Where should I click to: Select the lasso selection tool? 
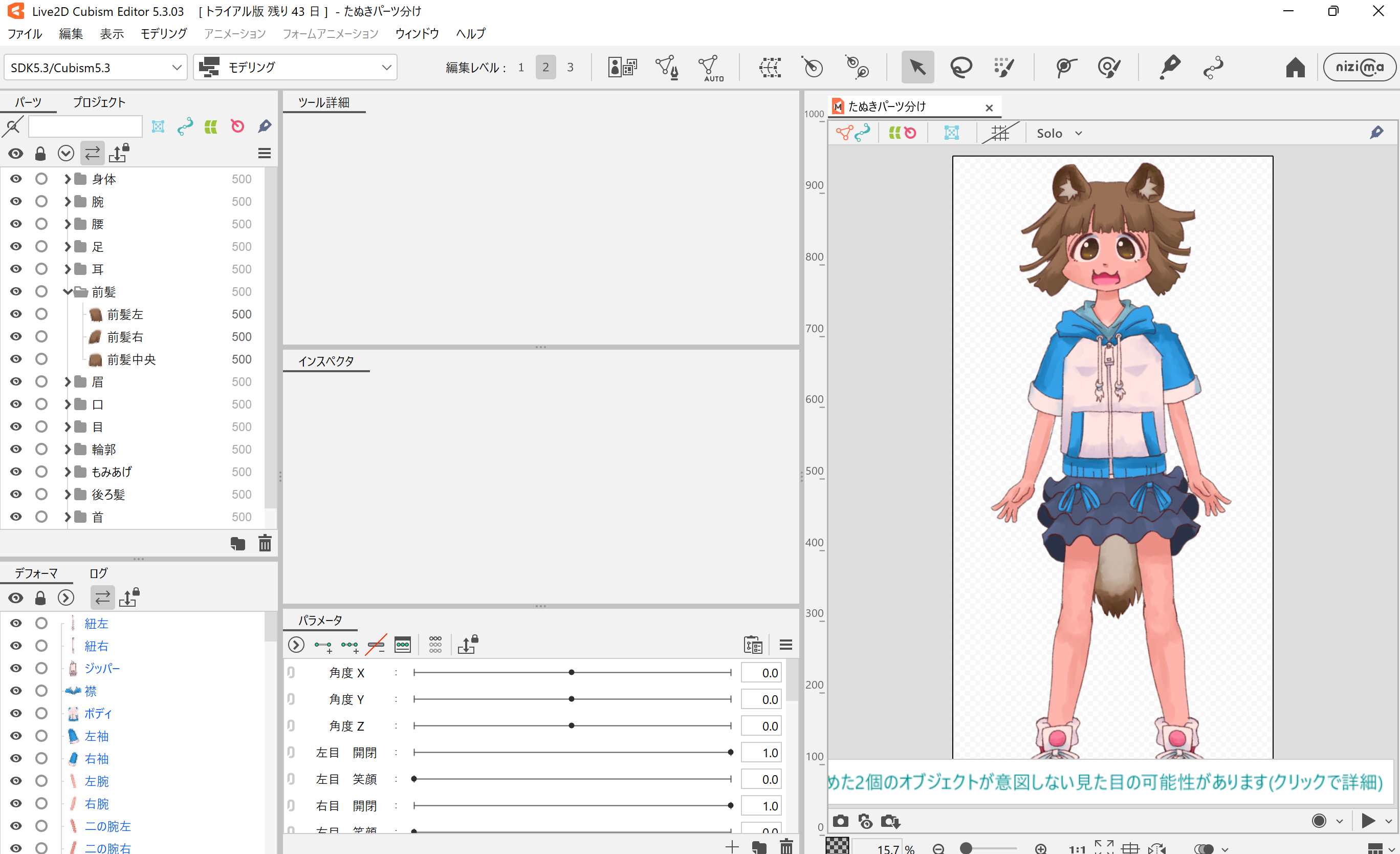coord(961,67)
